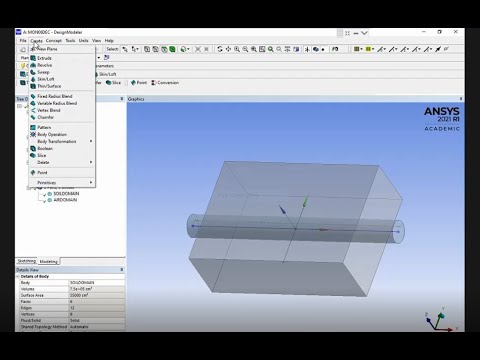Click the green Magnifier Window icon
This screenshot has height=360, width=480.
(271, 49)
